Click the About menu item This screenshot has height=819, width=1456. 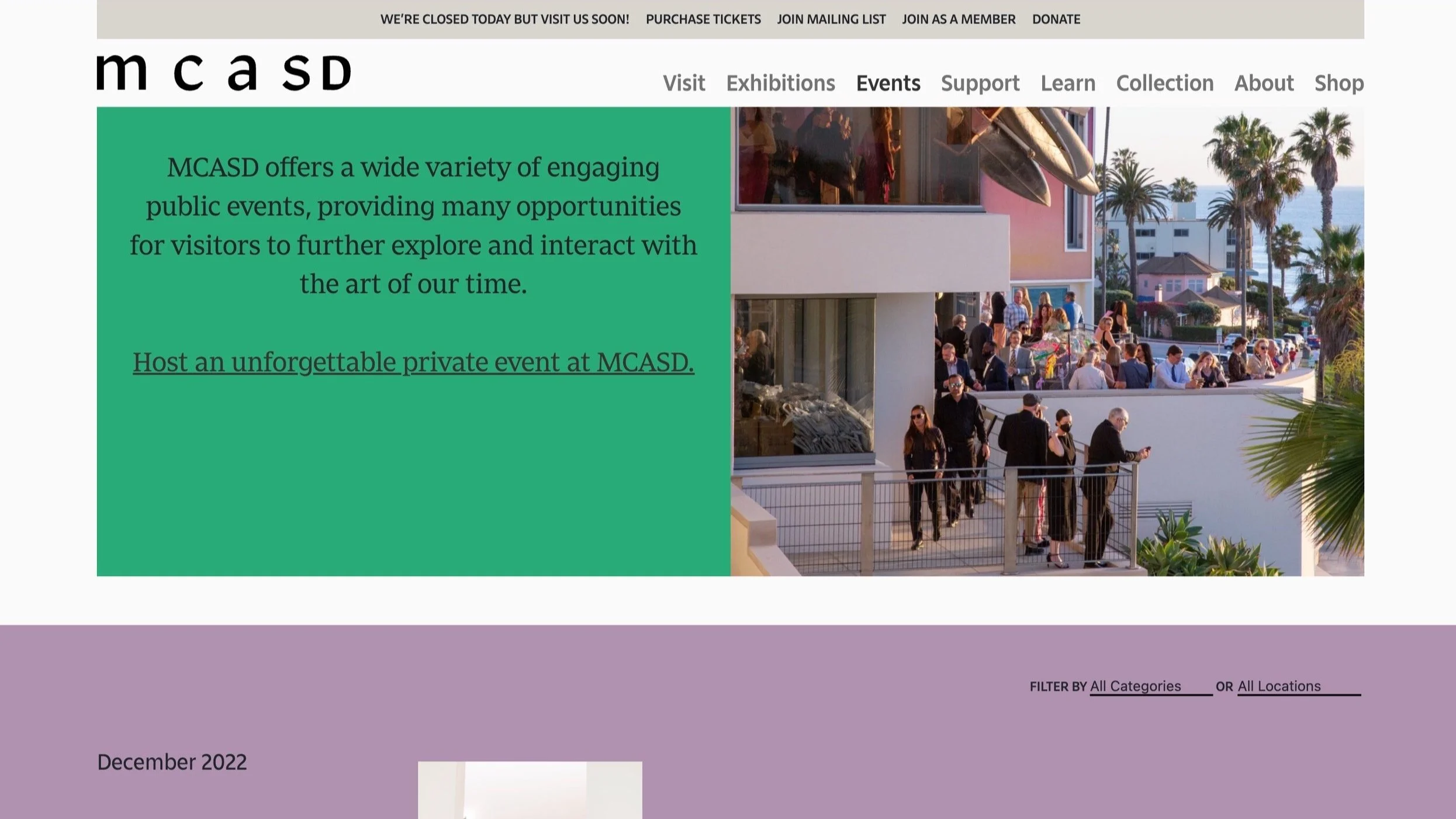1263,83
